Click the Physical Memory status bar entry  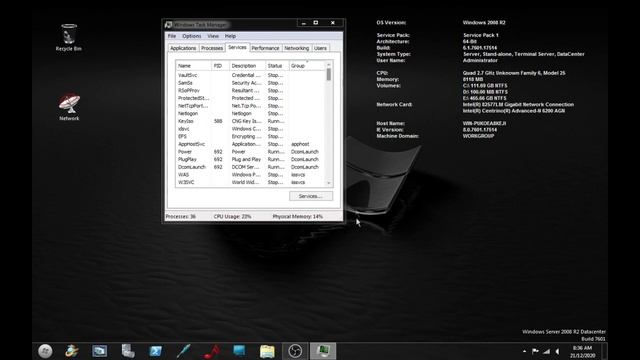click(298, 216)
